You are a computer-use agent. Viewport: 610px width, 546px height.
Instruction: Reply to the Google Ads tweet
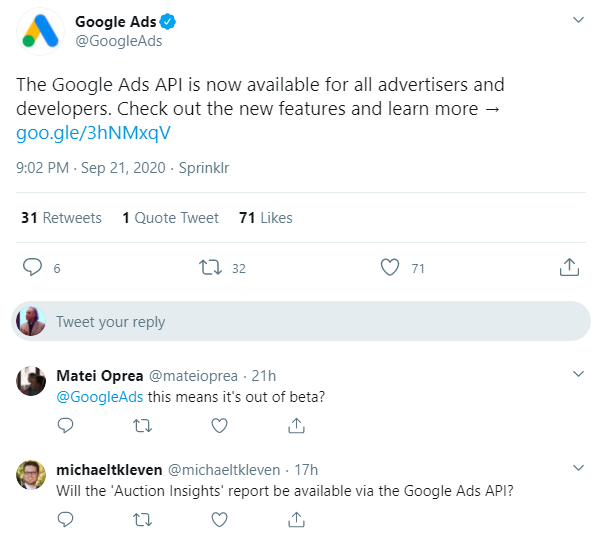click(33, 267)
